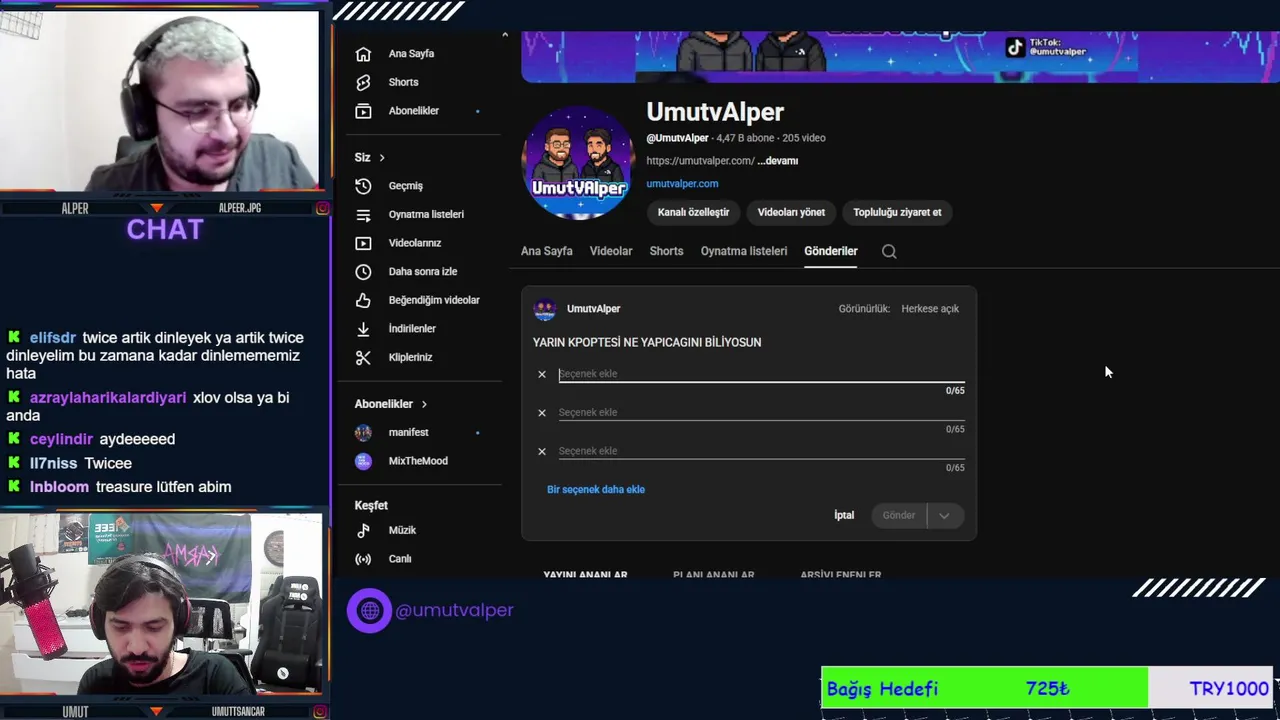
Task: Click the Instagram icon beside ALPEER.JPG
Action: coord(323,208)
